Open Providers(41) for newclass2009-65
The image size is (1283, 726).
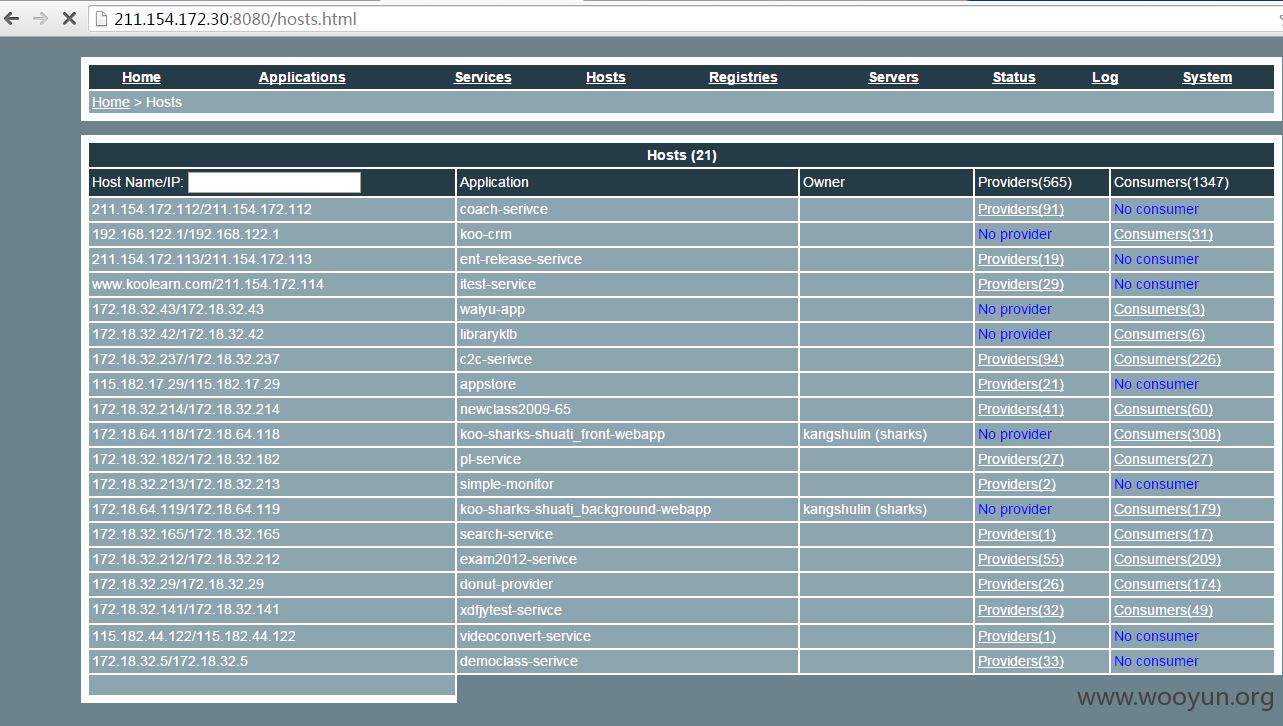point(1021,409)
